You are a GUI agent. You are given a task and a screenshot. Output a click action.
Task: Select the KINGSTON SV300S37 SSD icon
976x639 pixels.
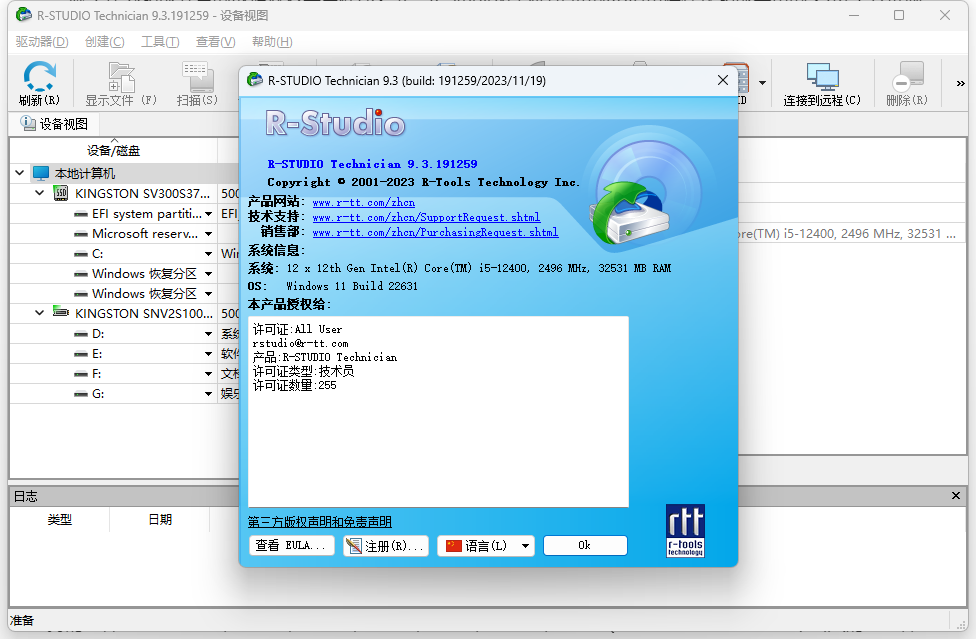click(x=61, y=193)
